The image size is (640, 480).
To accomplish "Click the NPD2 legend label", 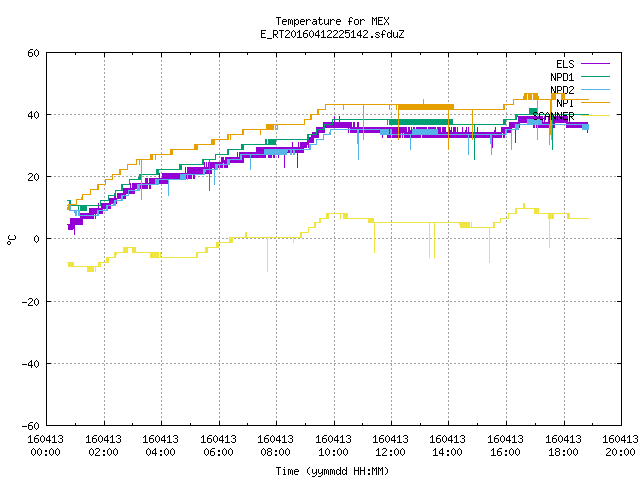I will click(x=562, y=90).
